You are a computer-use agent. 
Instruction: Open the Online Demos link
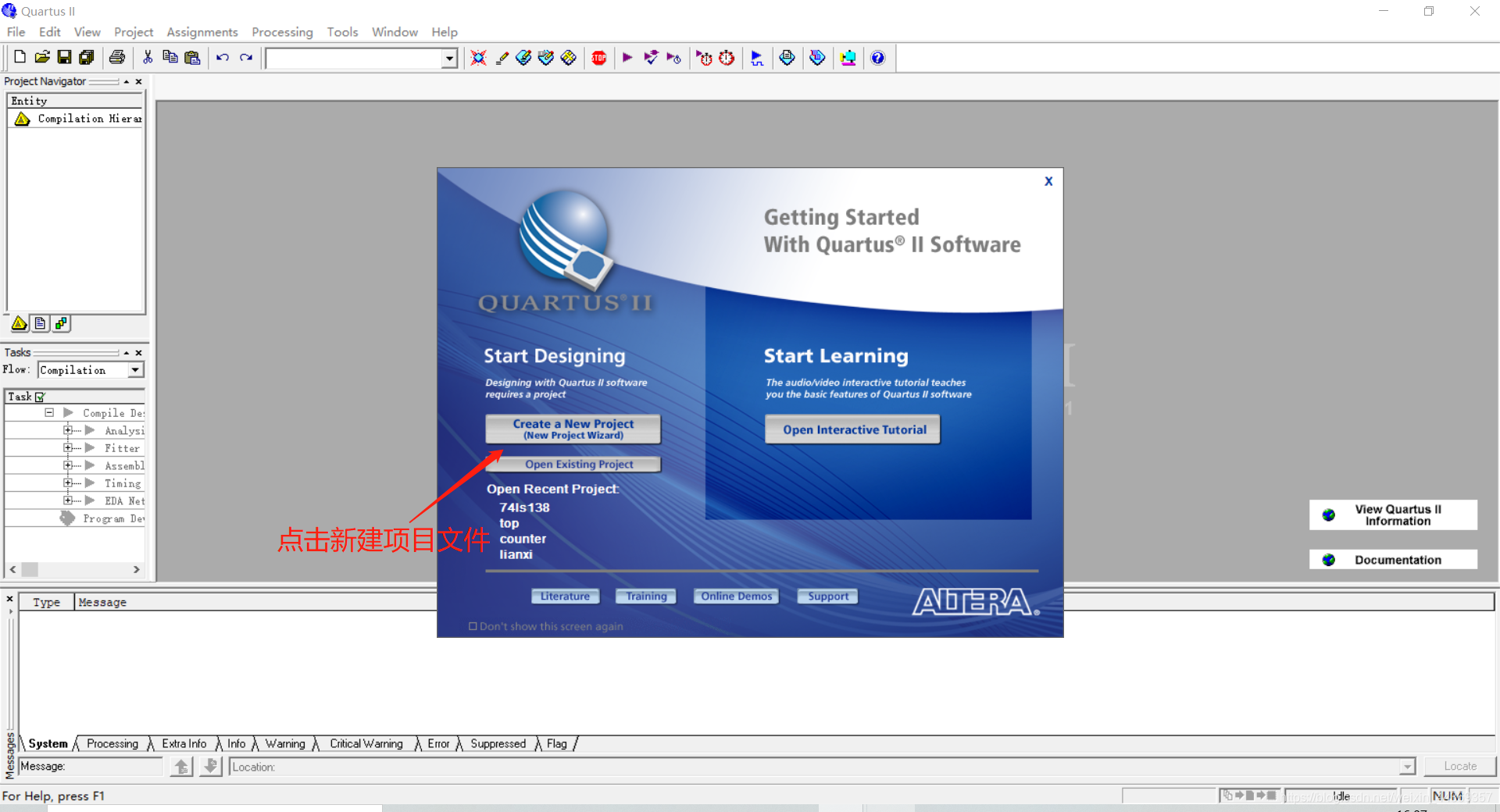[736, 596]
